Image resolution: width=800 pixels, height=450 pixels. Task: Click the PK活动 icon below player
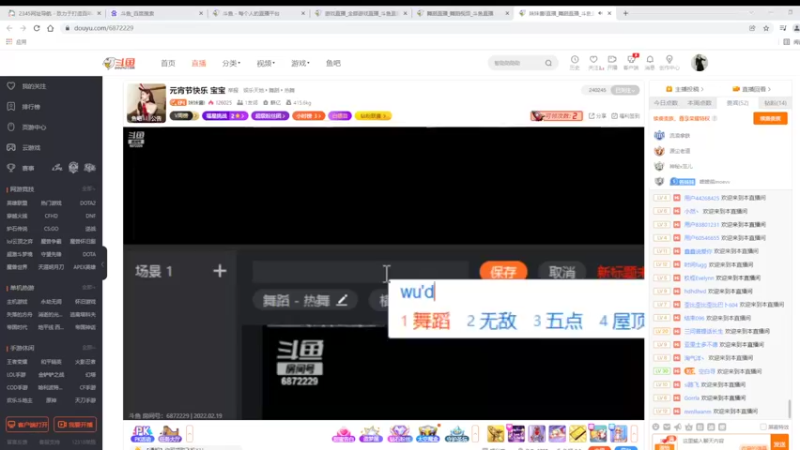pos(142,434)
